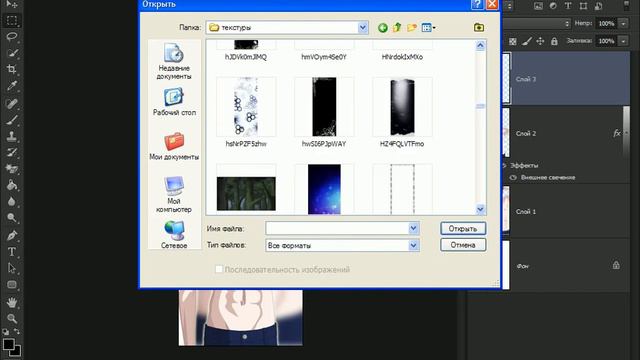Click the background color swatch
Viewport: 640px width, 360px height.
17,352
